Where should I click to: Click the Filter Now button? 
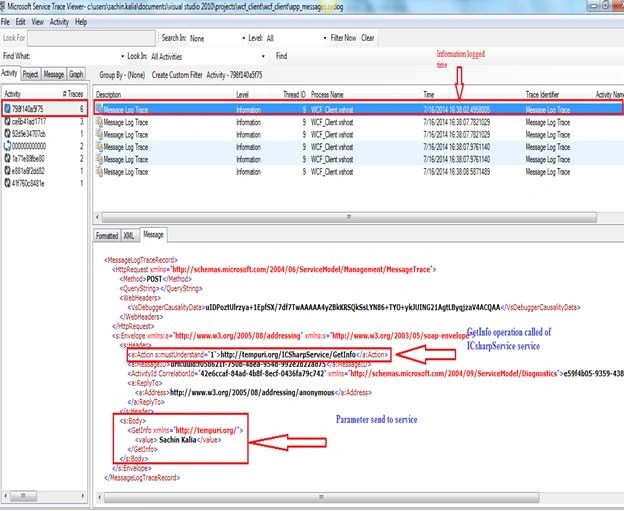343,38
